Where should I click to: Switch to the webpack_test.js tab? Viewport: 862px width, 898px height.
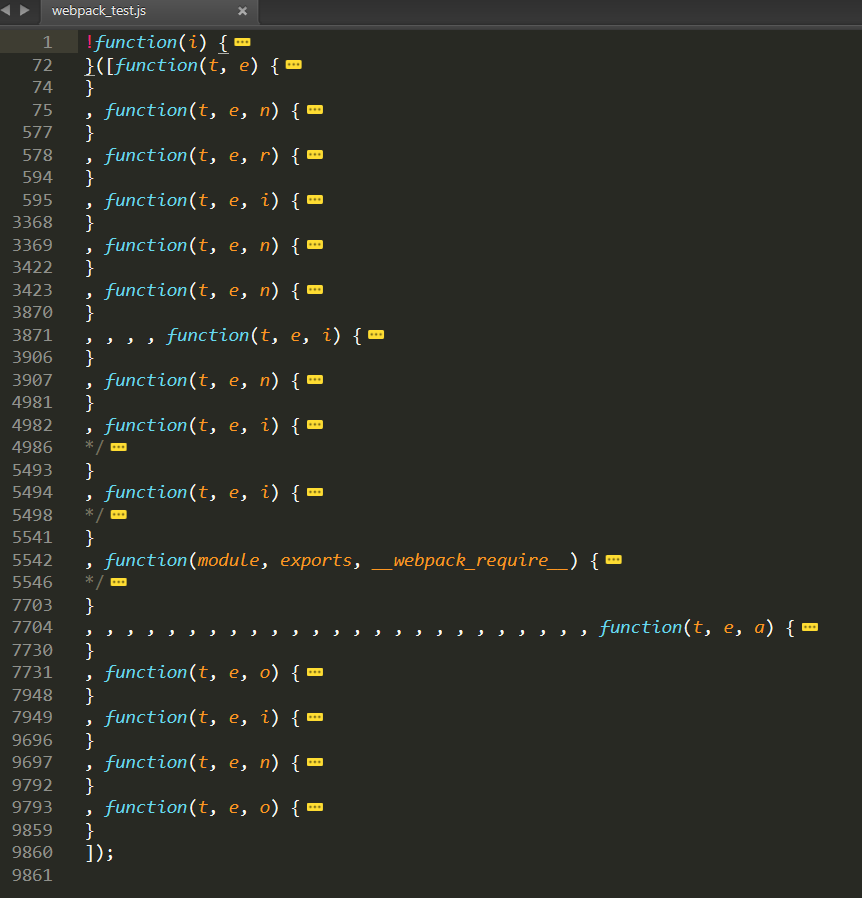pyautogui.click(x=148, y=11)
